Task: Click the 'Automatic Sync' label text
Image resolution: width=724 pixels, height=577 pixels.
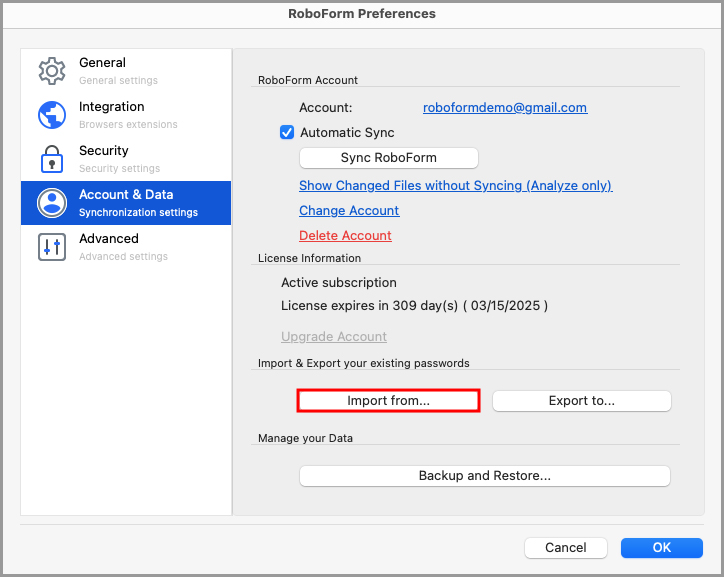Action: (347, 132)
